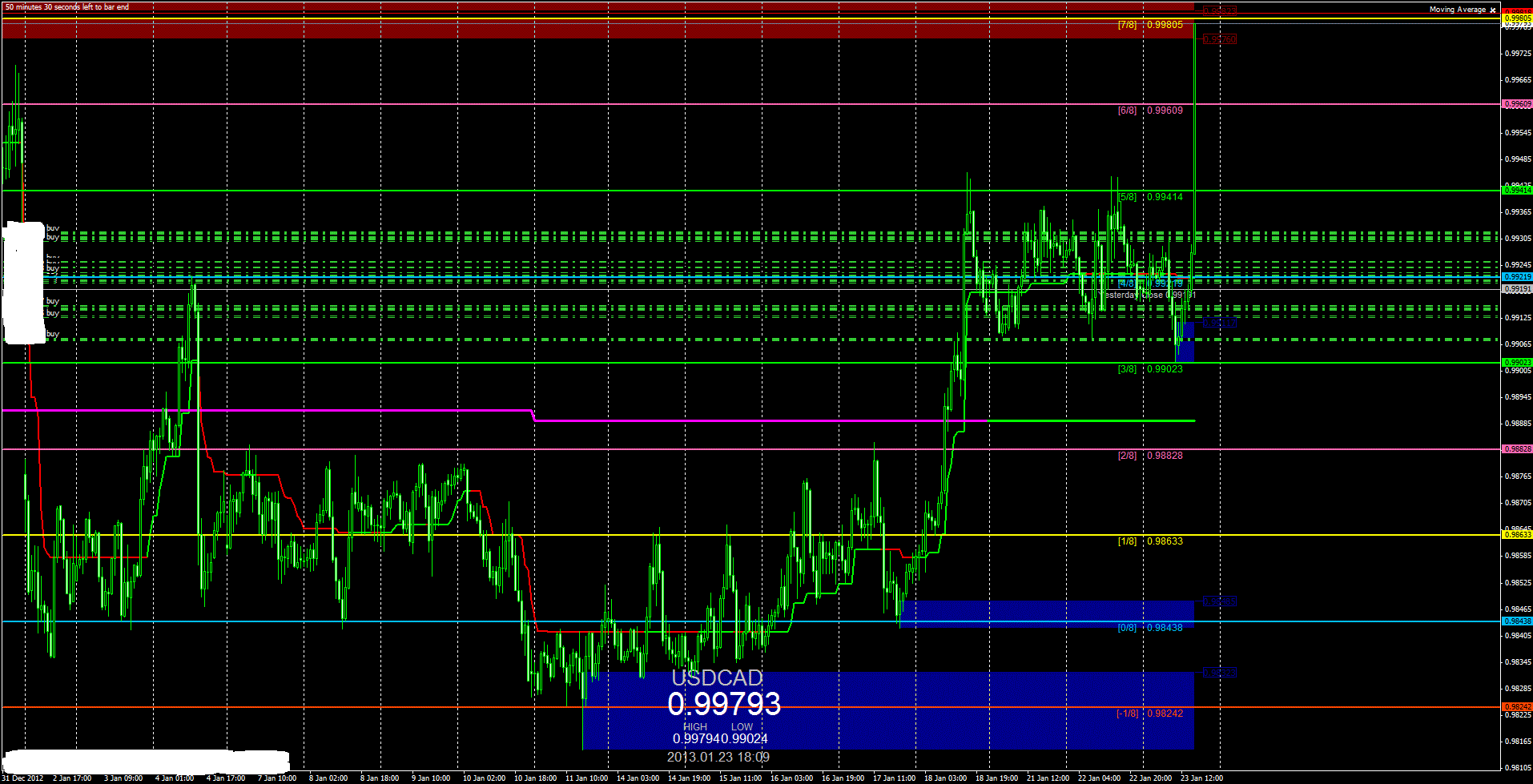
Task: Click the [6/8] 0.99609 level label
Action: pyautogui.click(x=1150, y=111)
